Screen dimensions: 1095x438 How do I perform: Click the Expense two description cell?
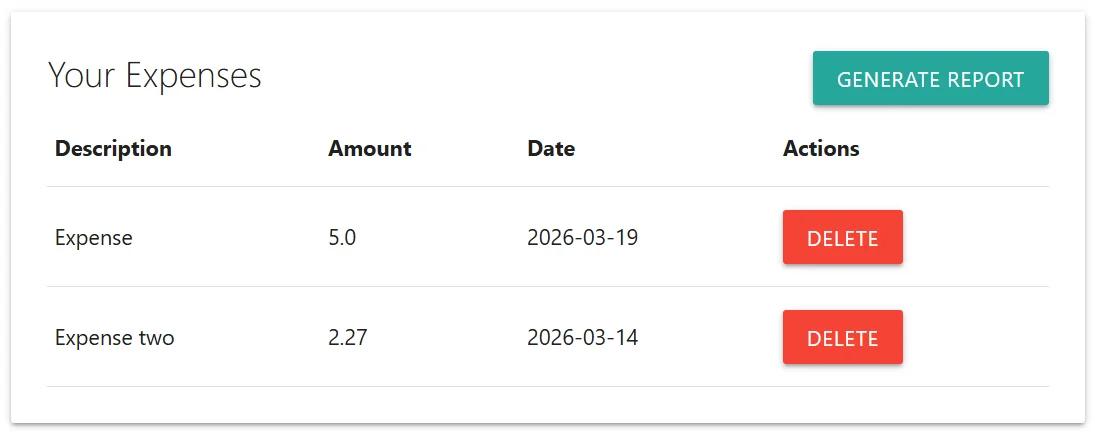tap(115, 338)
